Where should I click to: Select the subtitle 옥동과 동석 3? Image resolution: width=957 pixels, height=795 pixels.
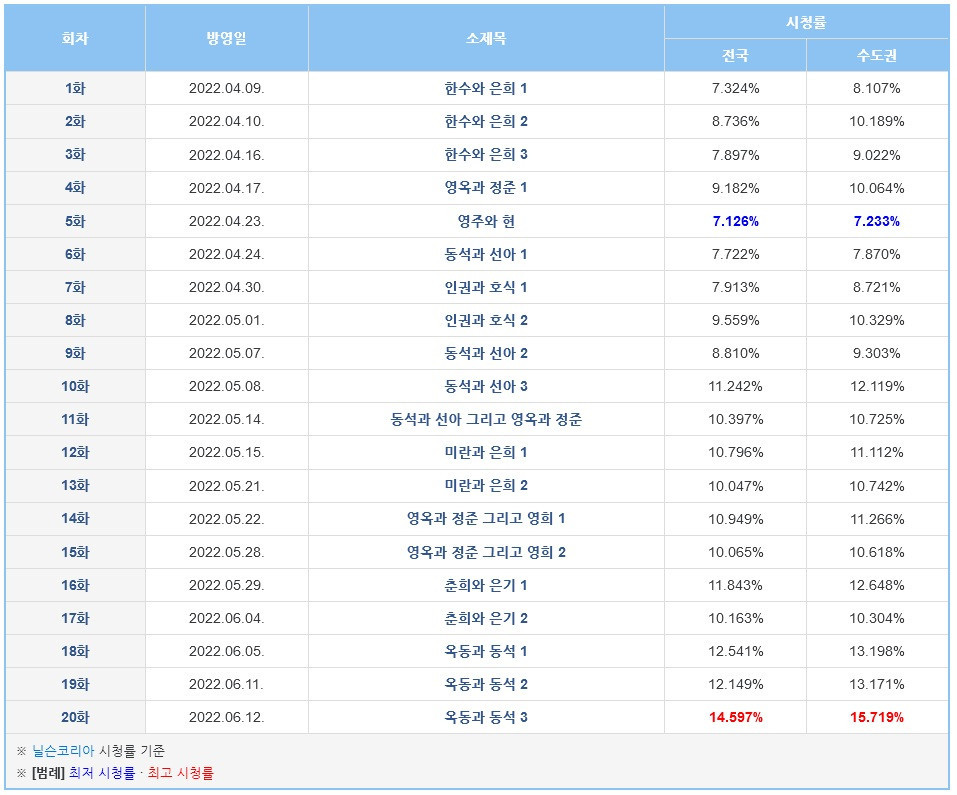pos(486,717)
